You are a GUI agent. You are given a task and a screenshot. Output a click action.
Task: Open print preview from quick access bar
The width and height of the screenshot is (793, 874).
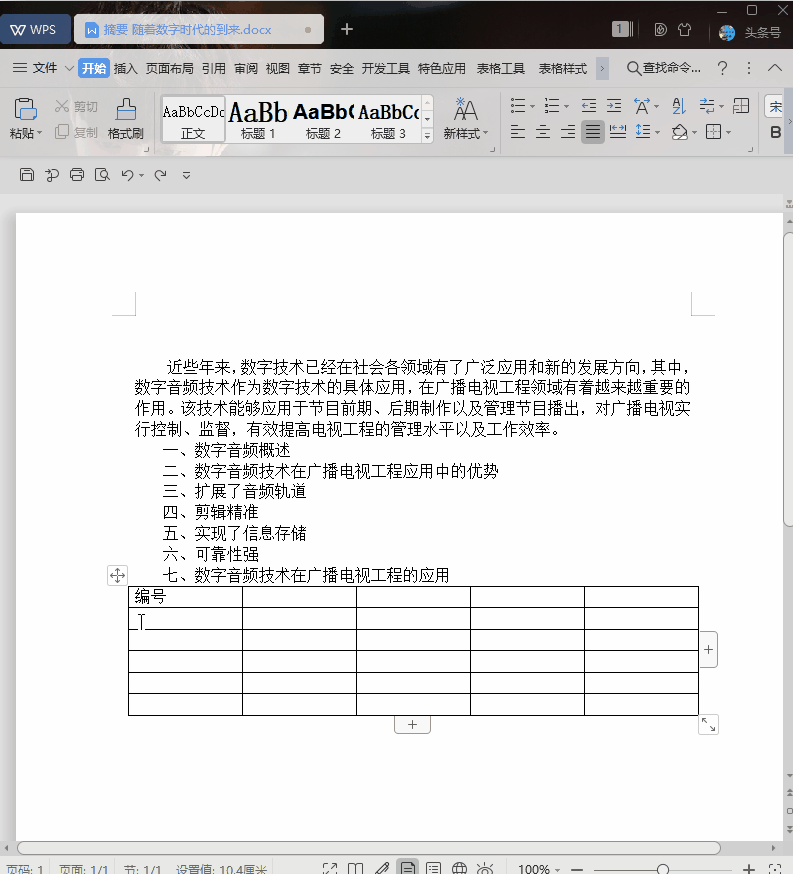102,175
